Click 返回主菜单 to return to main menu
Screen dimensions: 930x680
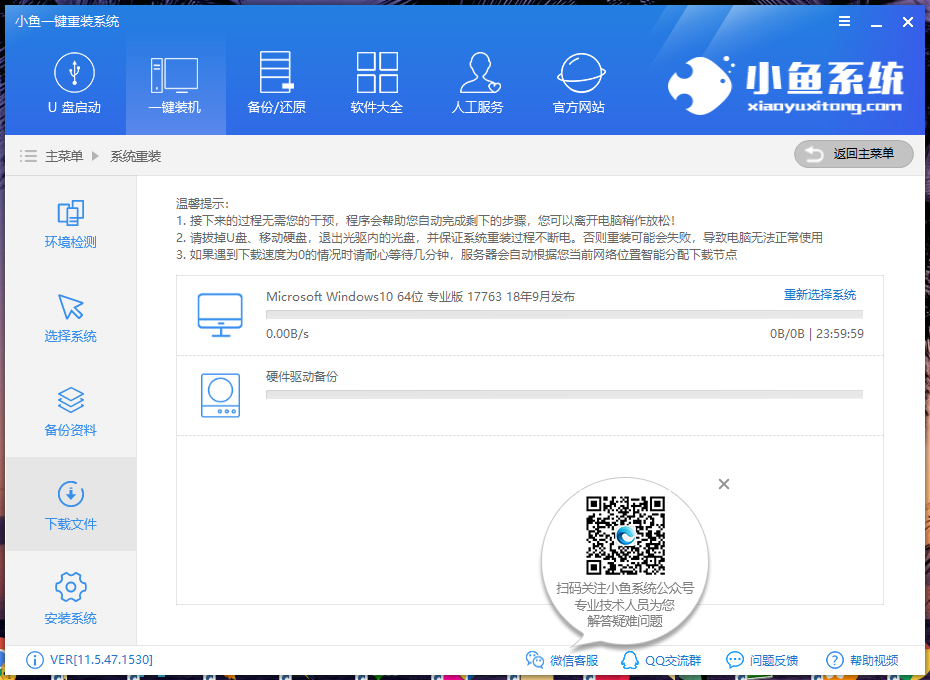click(853, 154)
